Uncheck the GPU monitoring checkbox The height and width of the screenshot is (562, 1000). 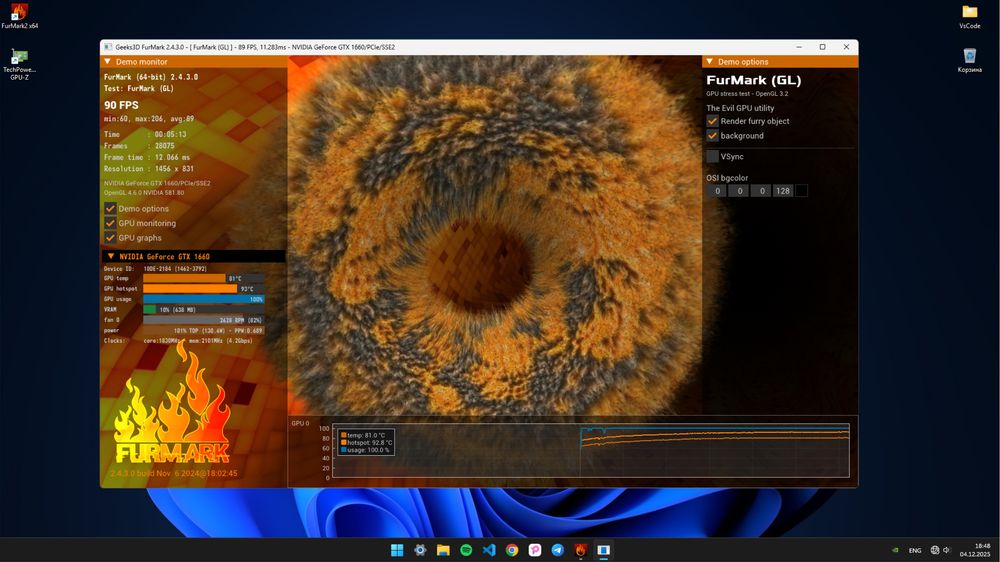[110, 223]
